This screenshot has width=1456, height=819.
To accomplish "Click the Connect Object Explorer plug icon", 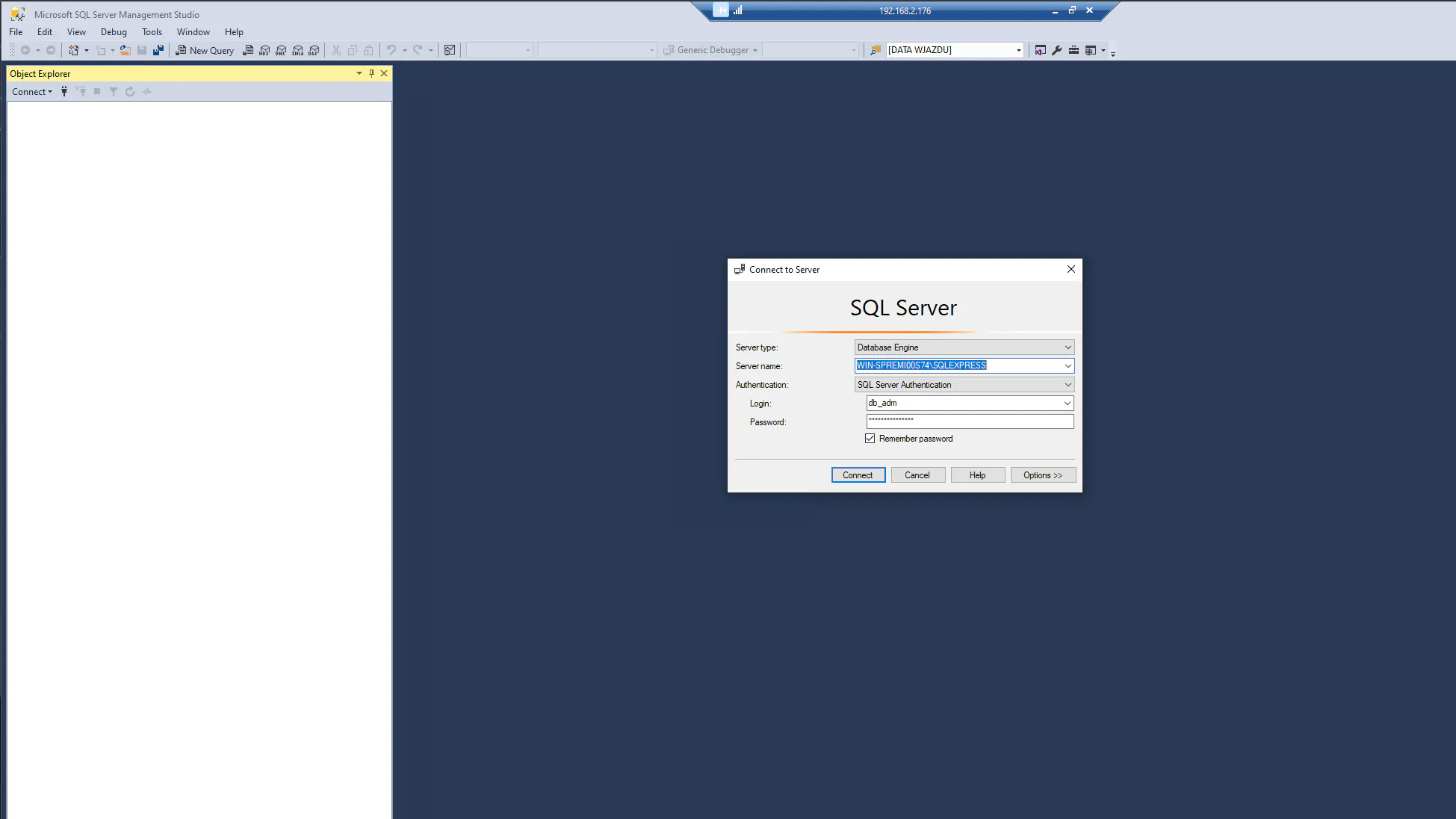I will (x=64, y=91).
